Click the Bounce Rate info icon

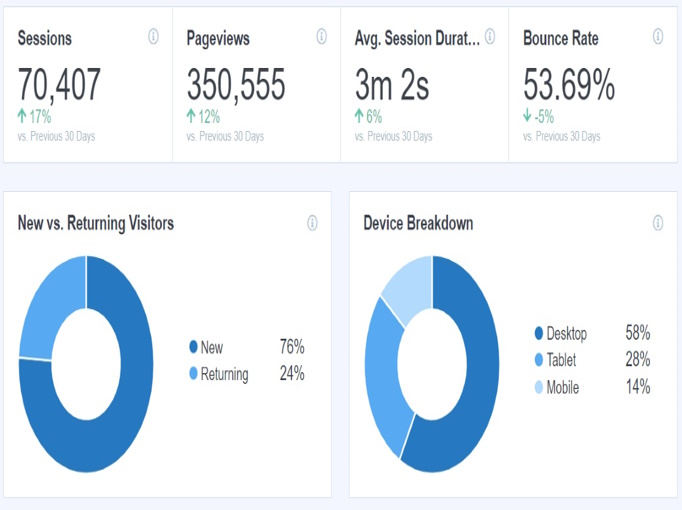658,37
